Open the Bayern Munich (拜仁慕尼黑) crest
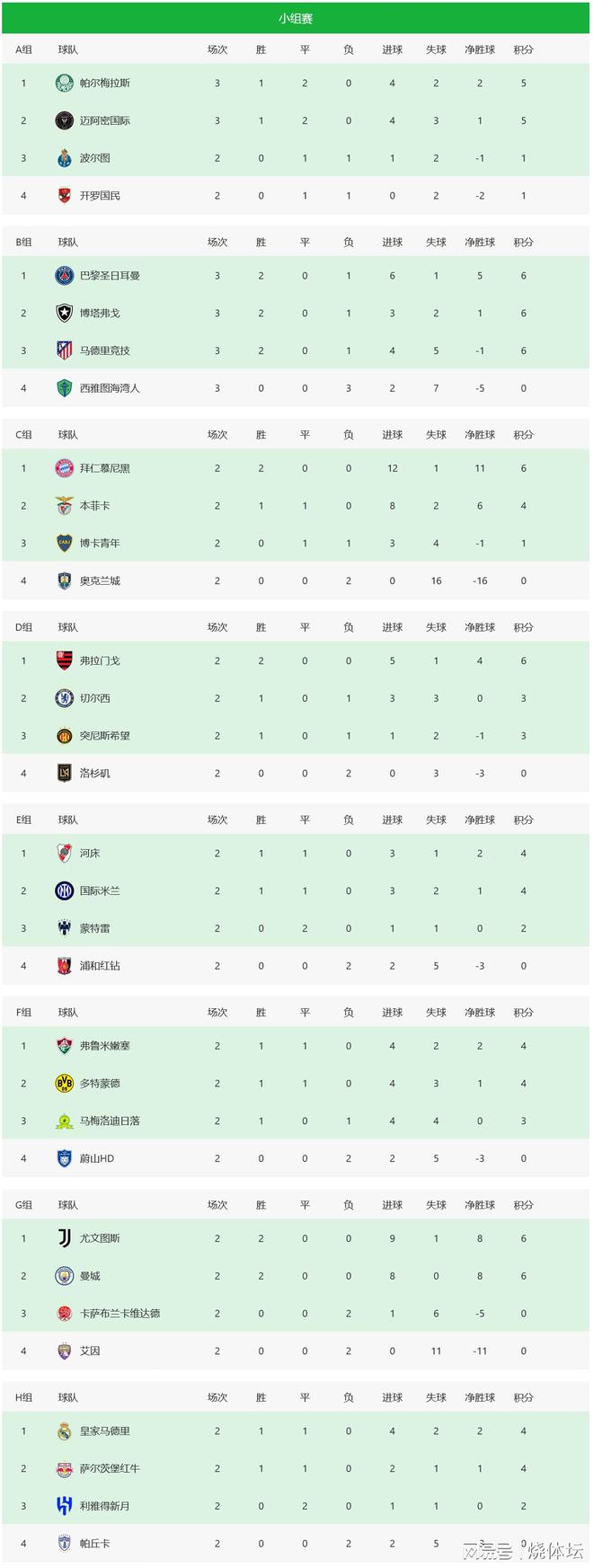The height and width of the screenshot is (1568, 593). pos(64,468)
